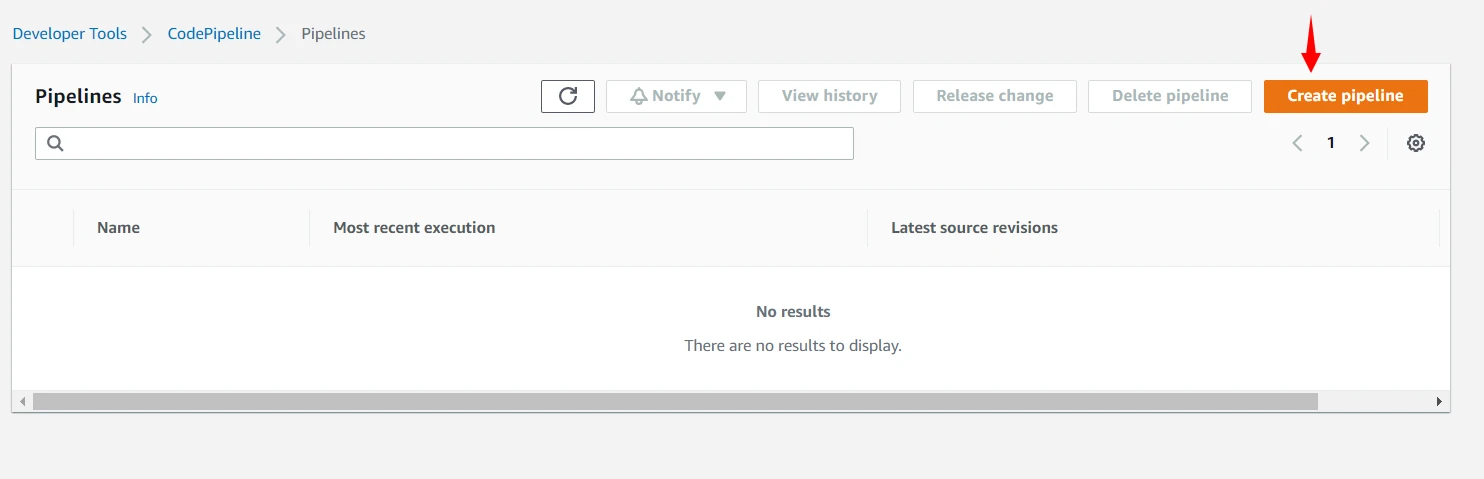Open the table preferences gear icon
1484x479 pixels.
1415,143
